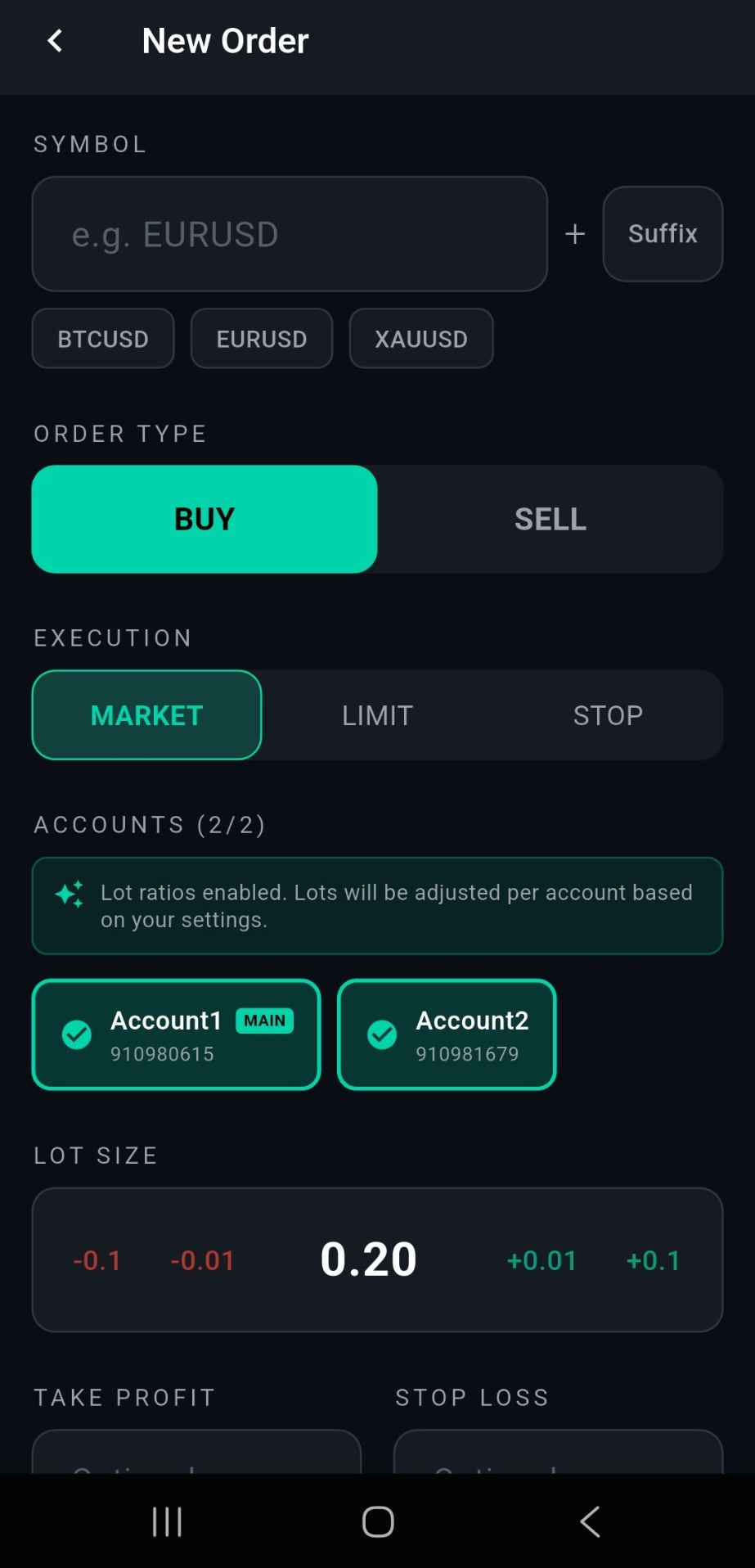This screenshot has height=1568, width=755.
Task: Click the sparkle icon in lot ratios notice
Action: 69,894
